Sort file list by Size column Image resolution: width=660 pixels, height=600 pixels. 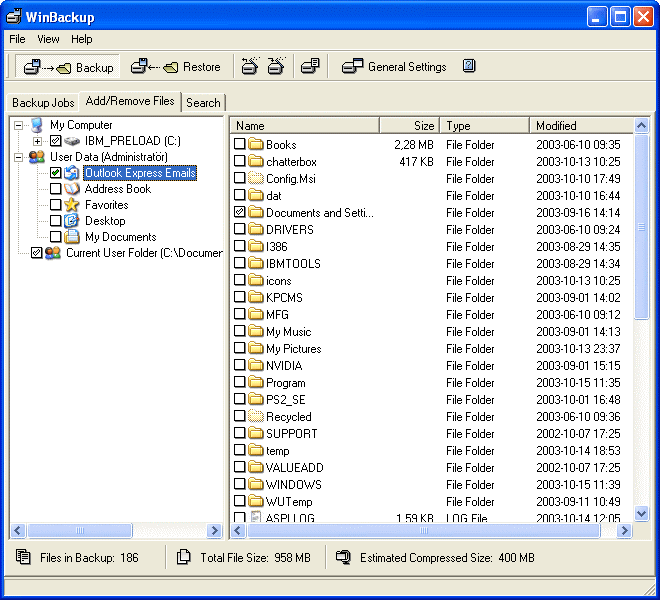pyautogui.click(x=410, y=125)
